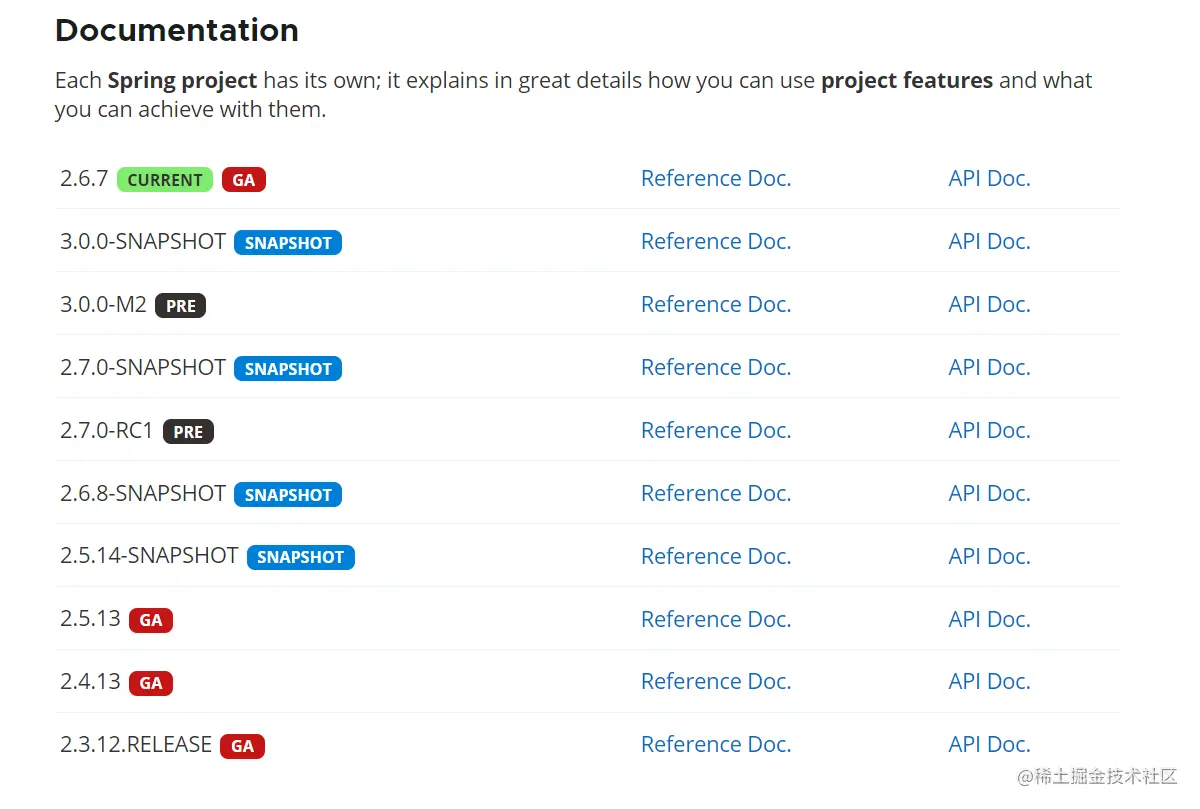Select the version text 2.5.13
The image size is (1200, 809).
coord(91,619)
